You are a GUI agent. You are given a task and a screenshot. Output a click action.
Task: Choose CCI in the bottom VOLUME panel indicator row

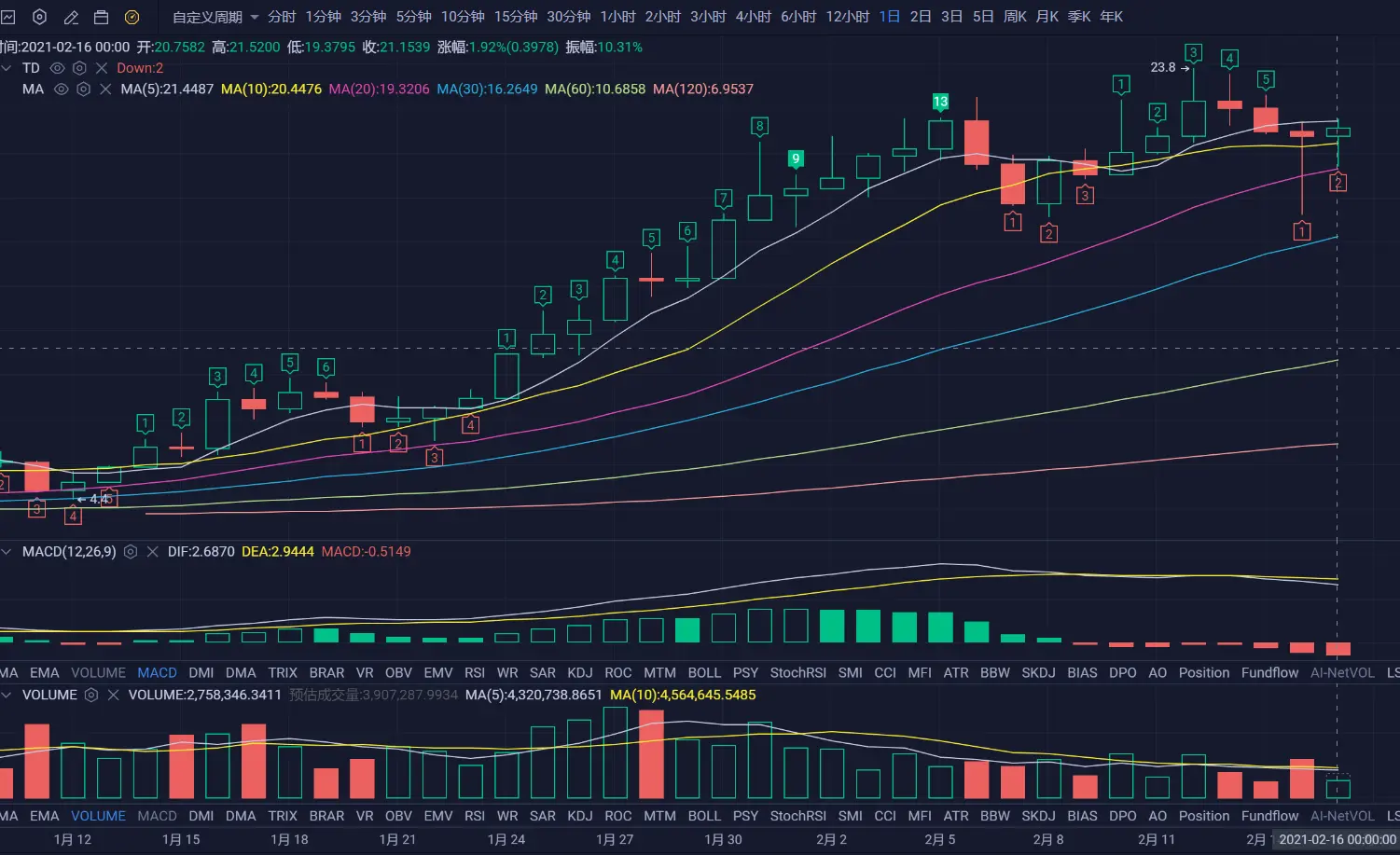[885, 817]
